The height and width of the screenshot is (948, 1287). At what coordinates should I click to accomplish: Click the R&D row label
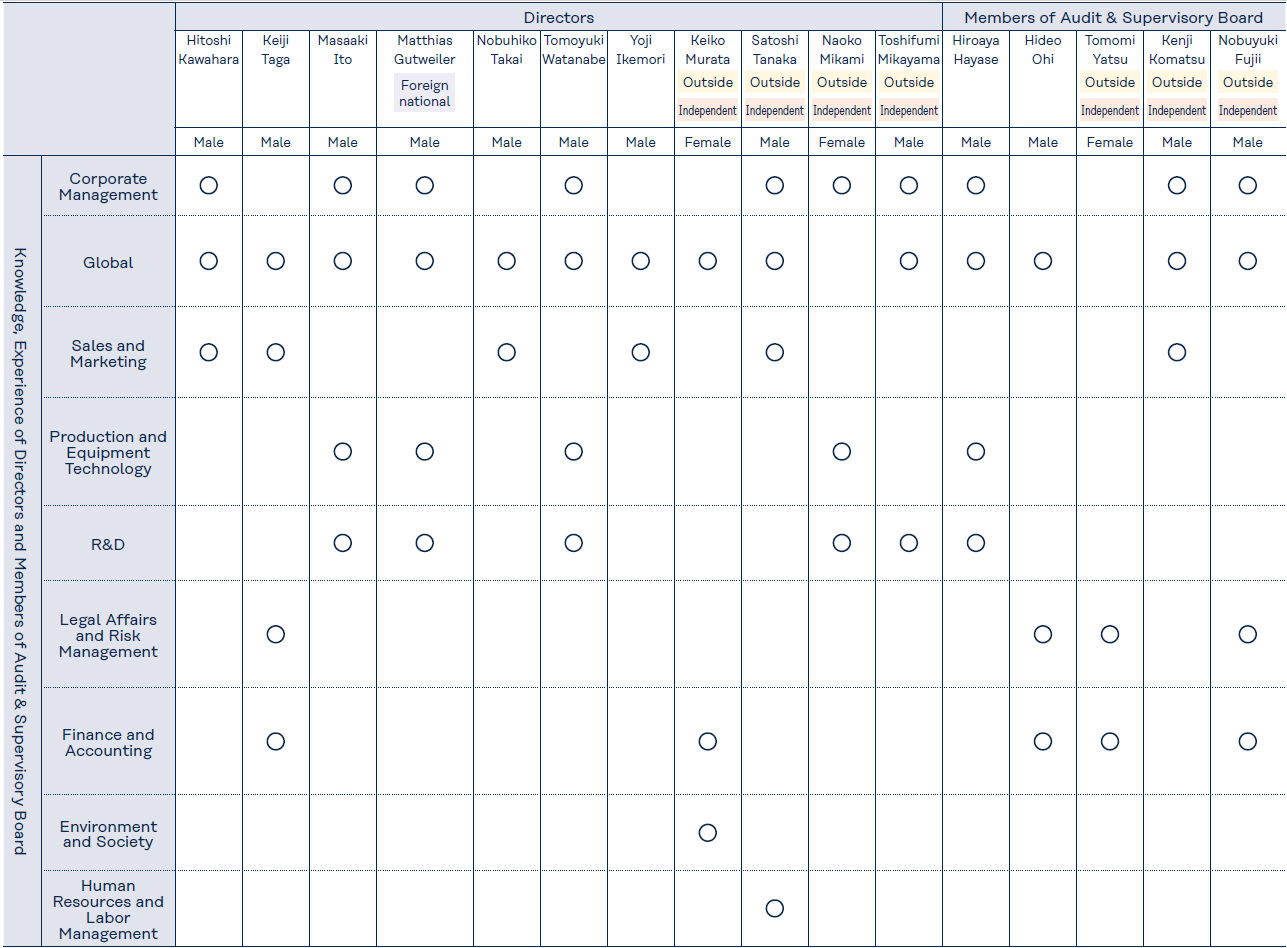[108, 545]
